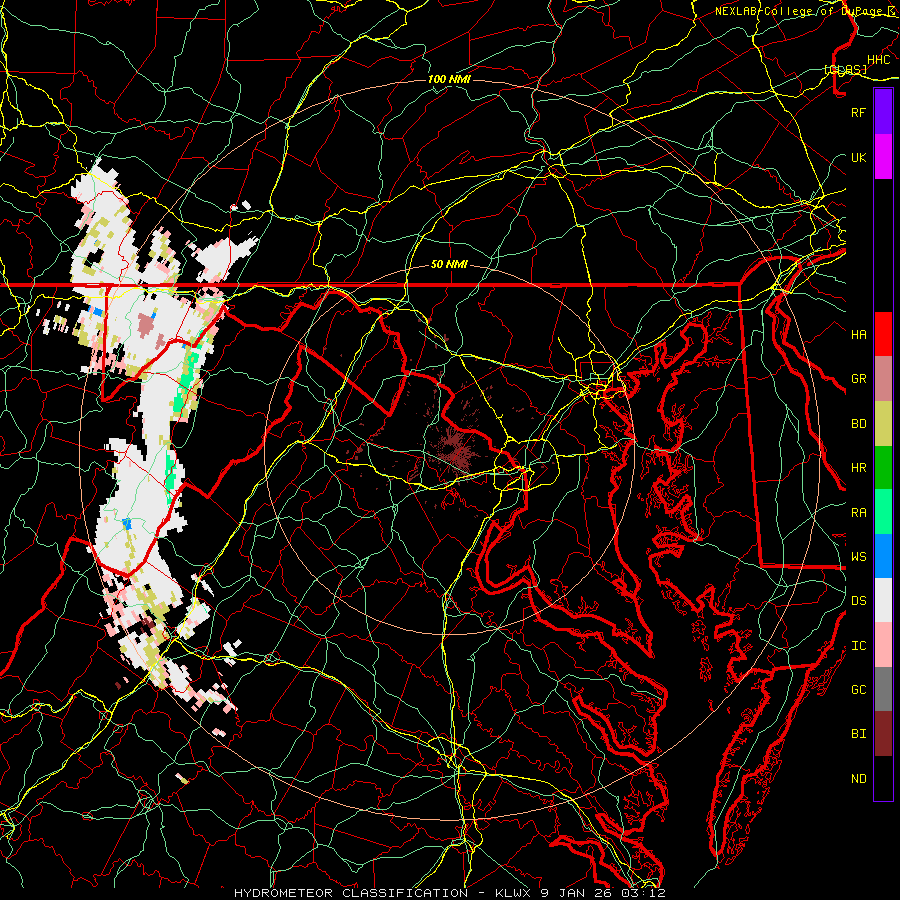Image resolution: width=900 pixels, height=900 pixels.
Task: Select the olive yellow BD legend swatch
Action: click(x=883, y=424)
